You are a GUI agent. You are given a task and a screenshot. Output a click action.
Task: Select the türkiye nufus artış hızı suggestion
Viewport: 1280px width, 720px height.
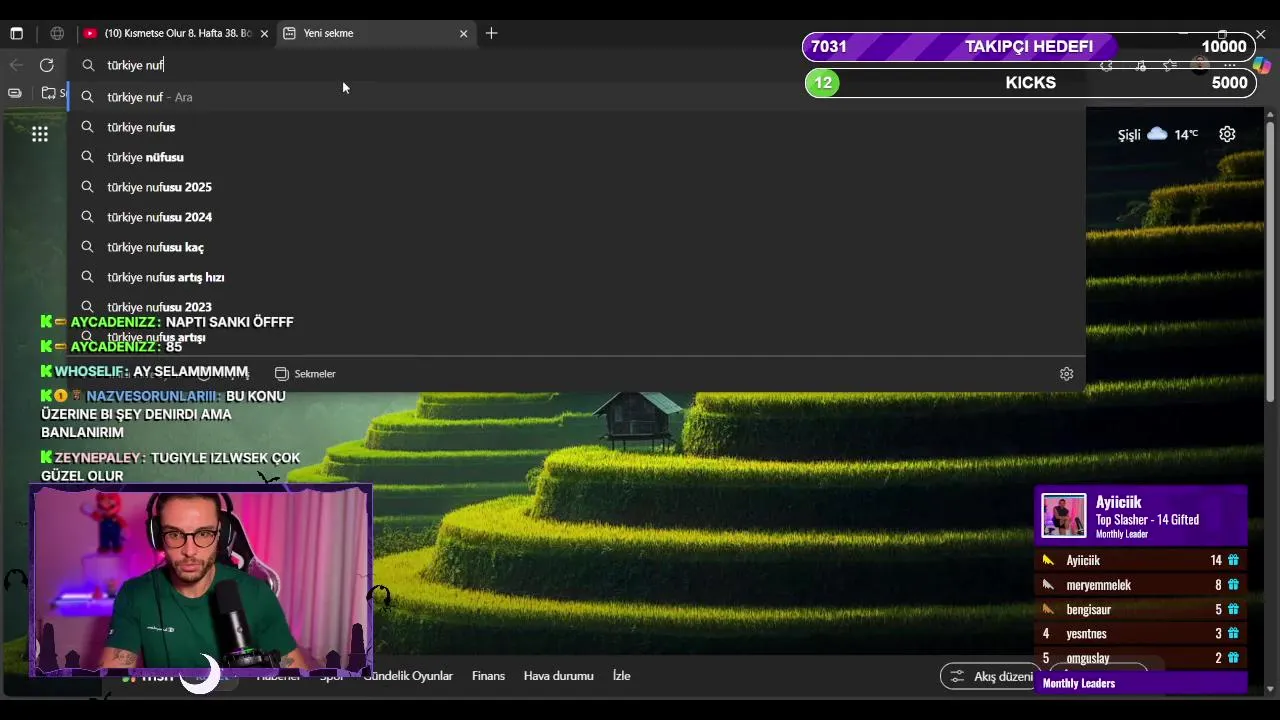point(576,277)
